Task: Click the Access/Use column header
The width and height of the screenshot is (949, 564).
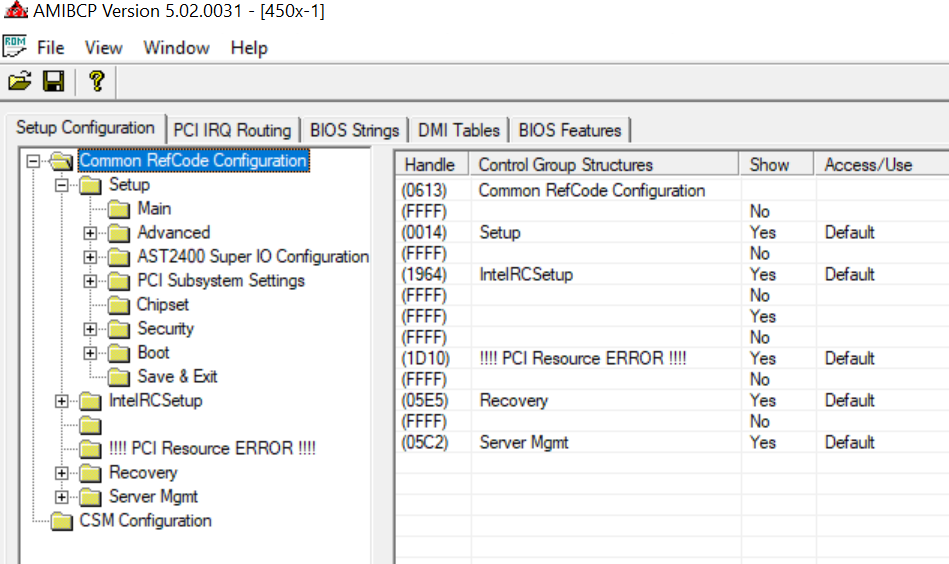Action: point(868,165)
